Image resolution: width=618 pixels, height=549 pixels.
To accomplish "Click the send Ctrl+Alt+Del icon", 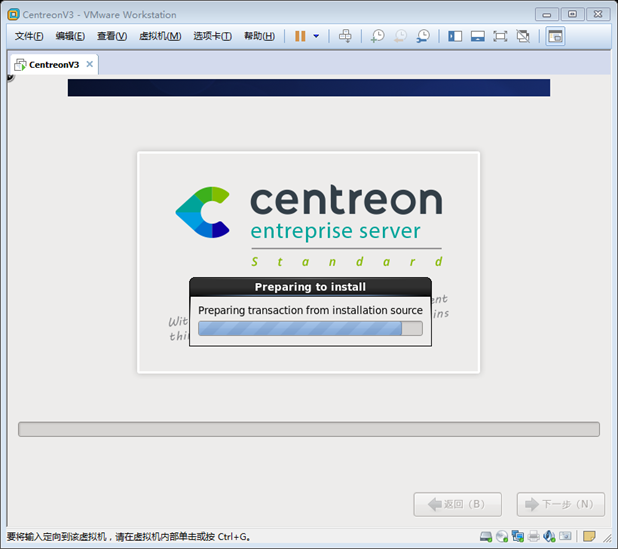I will pos(345,36).
